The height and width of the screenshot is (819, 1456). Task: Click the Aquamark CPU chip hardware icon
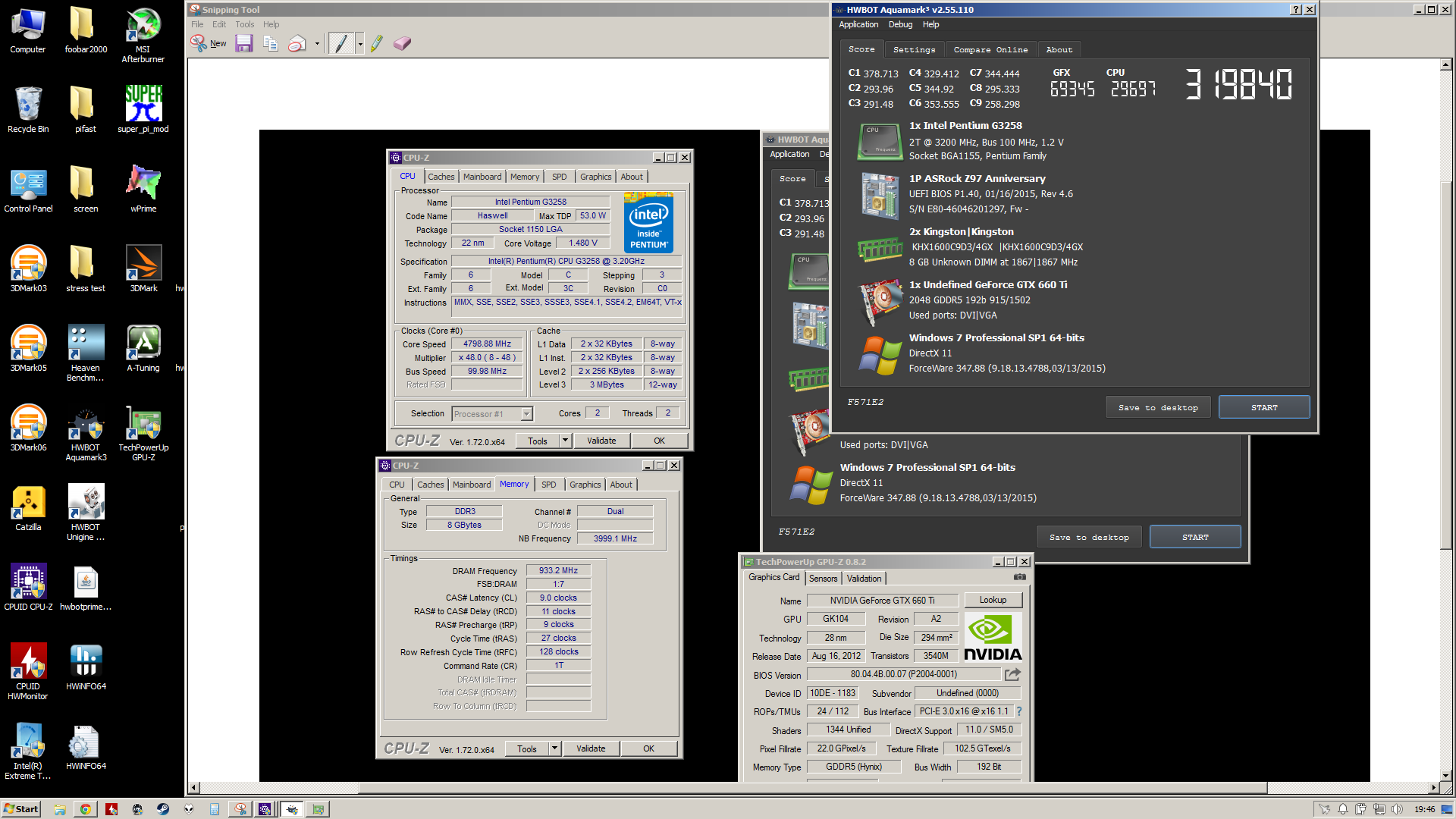(x=880, y=142)
